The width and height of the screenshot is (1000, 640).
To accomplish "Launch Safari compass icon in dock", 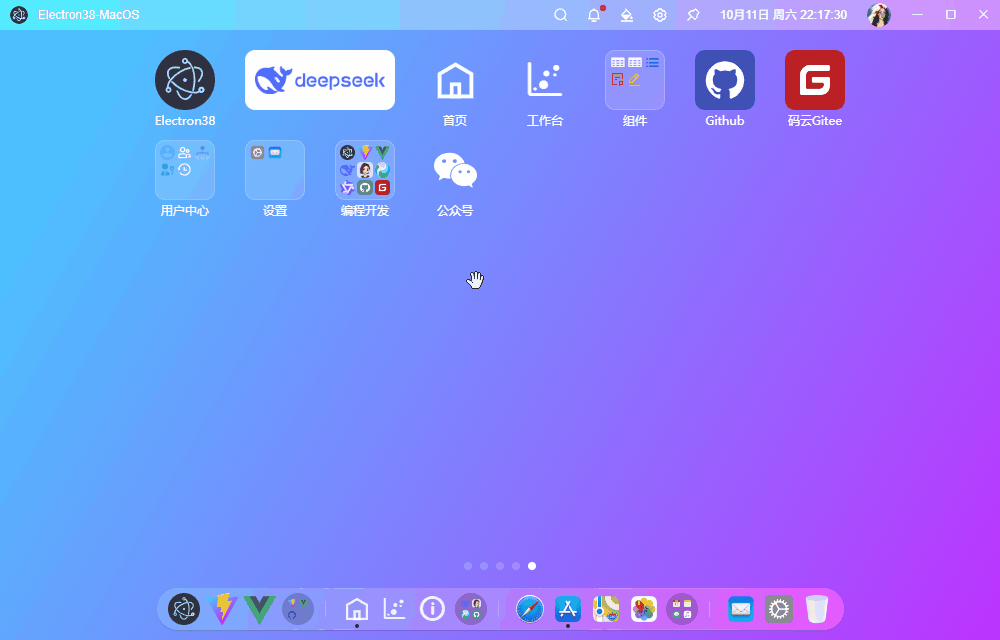I will (529, 609).
